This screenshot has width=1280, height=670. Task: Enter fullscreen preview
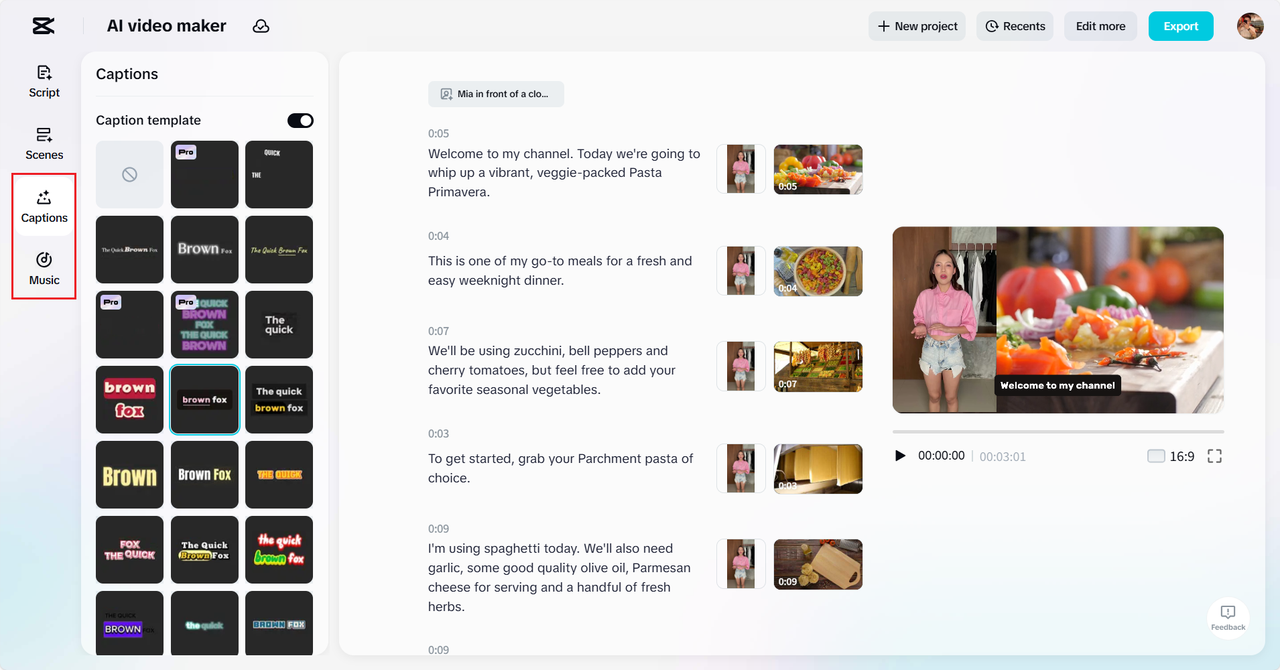coord(1215,456)
